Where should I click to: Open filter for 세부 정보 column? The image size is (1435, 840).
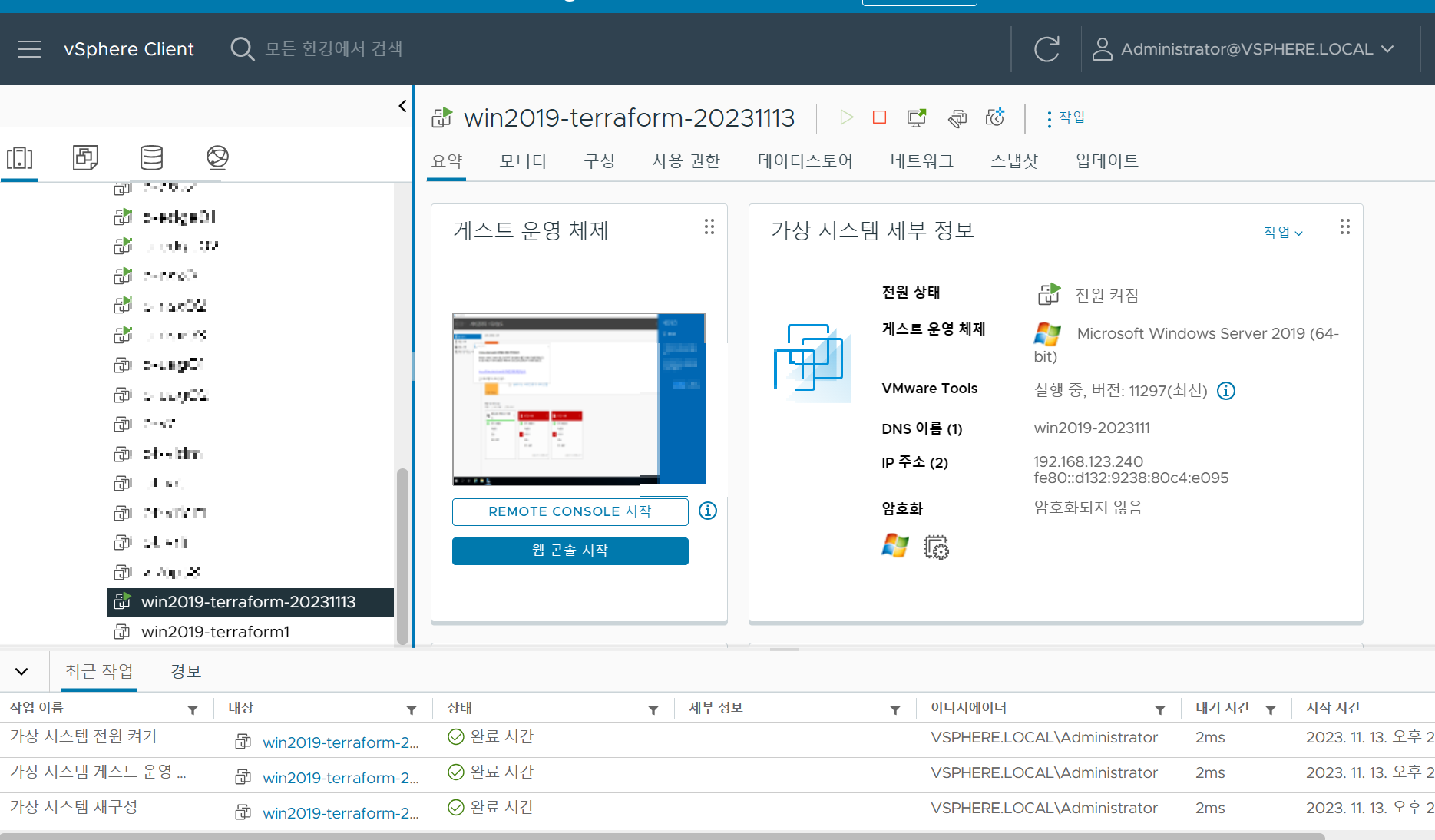(x=895, y=709)
